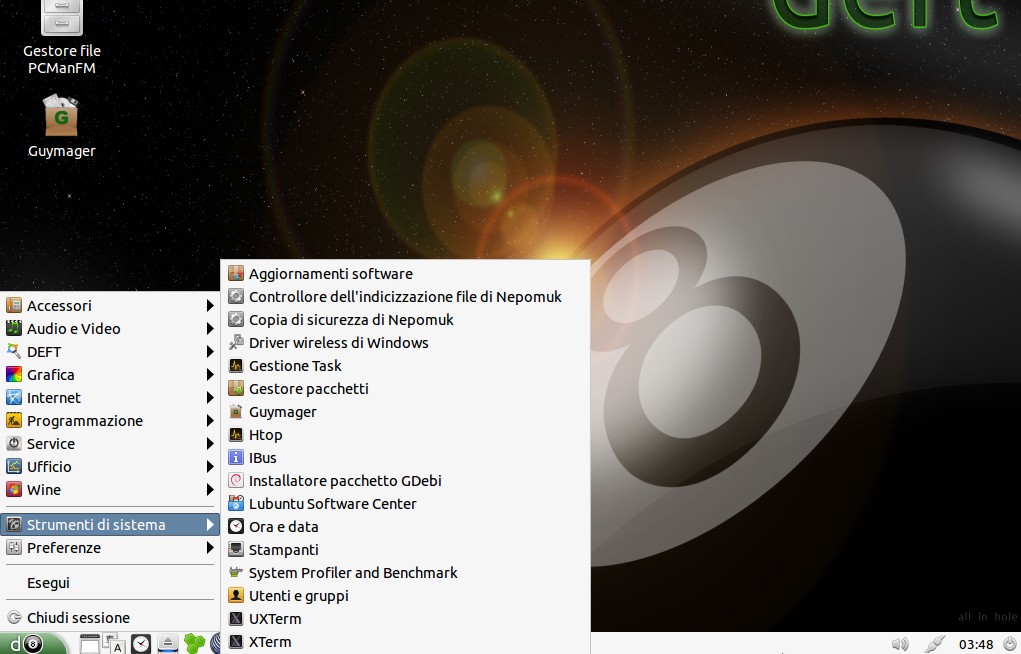Expand the Grafica submenu arrow
The height and width of the screenshot is (654, 1021).
pos(210,375)
